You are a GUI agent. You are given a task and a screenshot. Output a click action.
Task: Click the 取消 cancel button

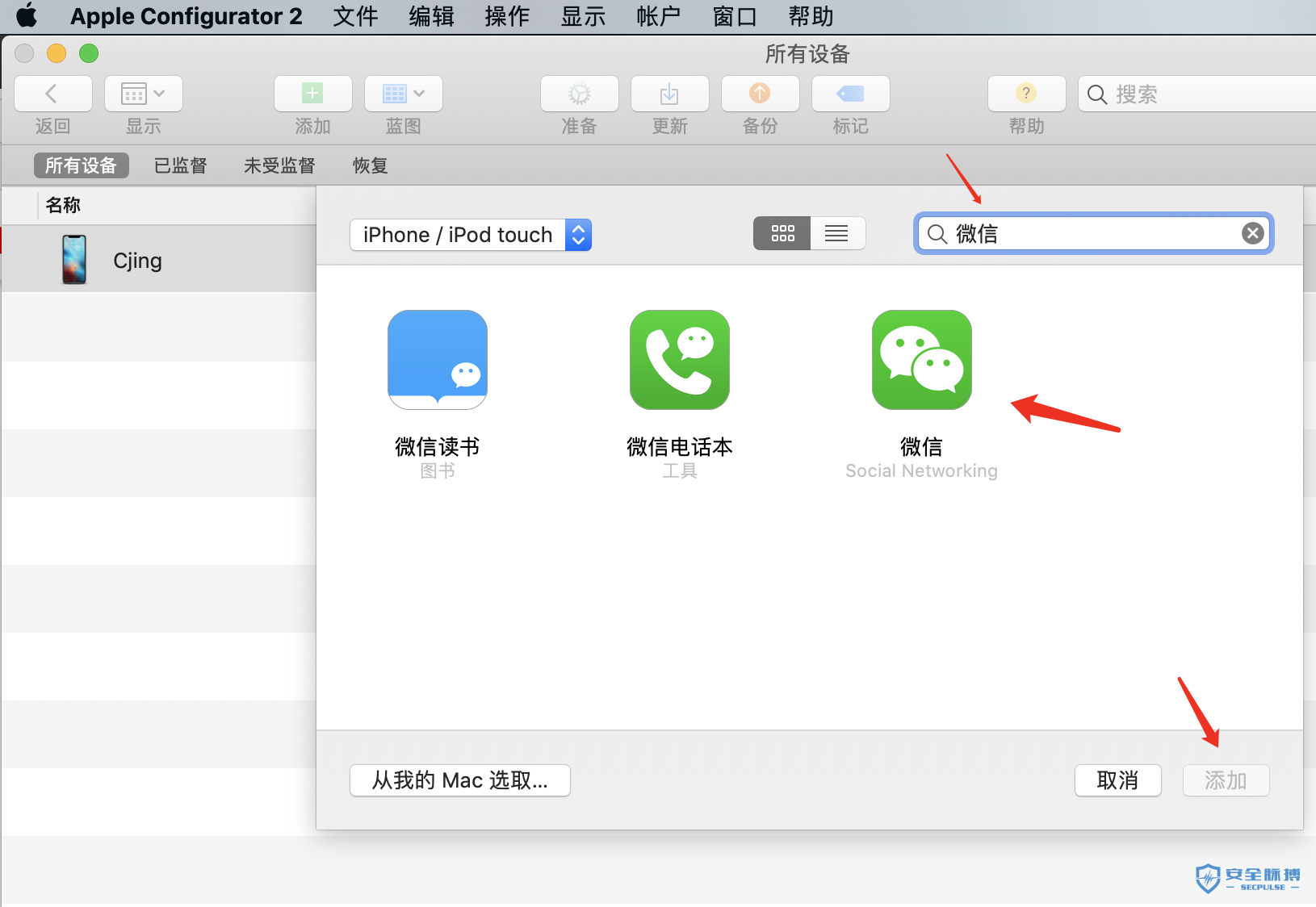1118,780
